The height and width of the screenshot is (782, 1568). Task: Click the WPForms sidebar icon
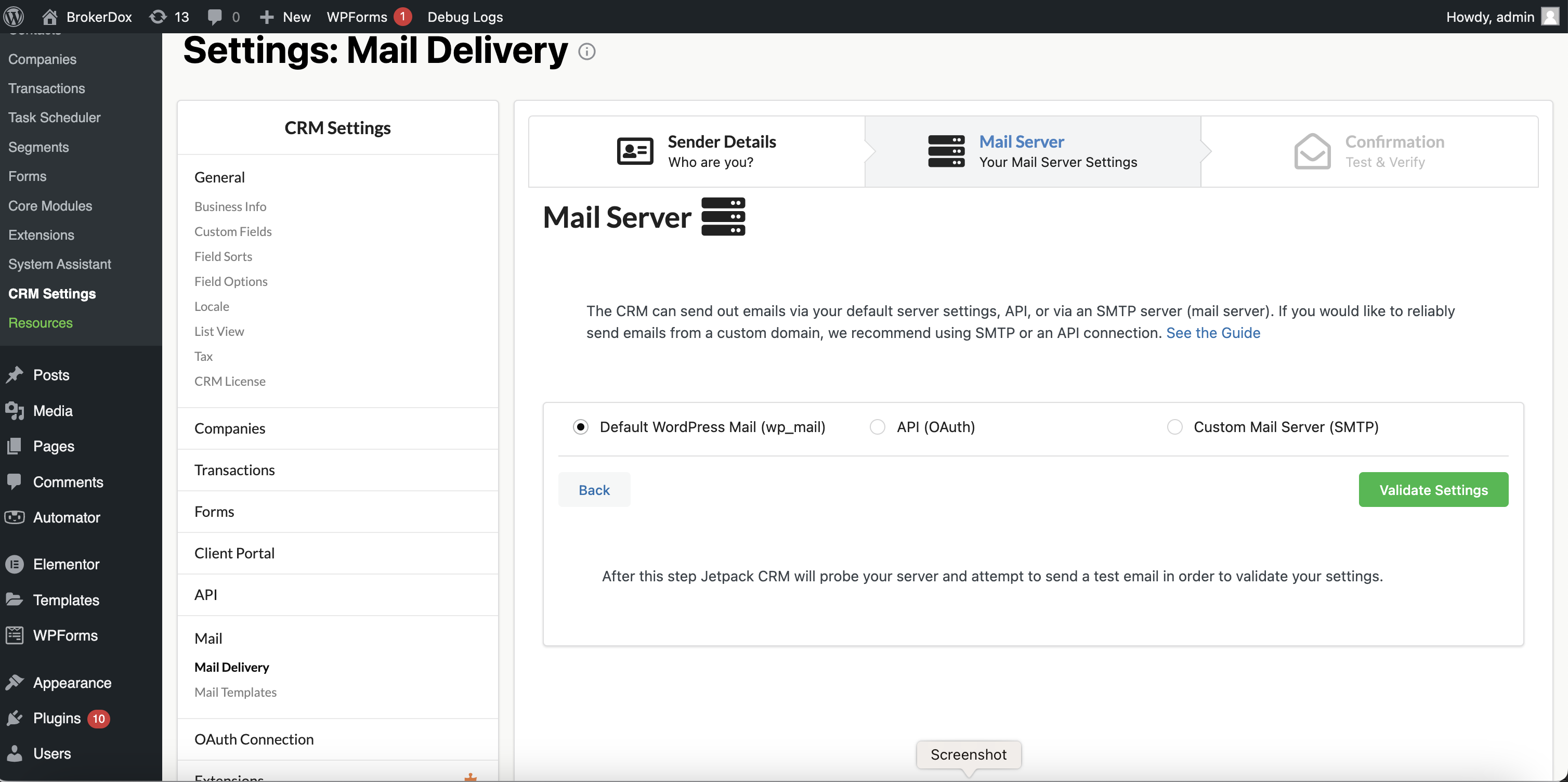pyautogui.click(x=15, y=635)
